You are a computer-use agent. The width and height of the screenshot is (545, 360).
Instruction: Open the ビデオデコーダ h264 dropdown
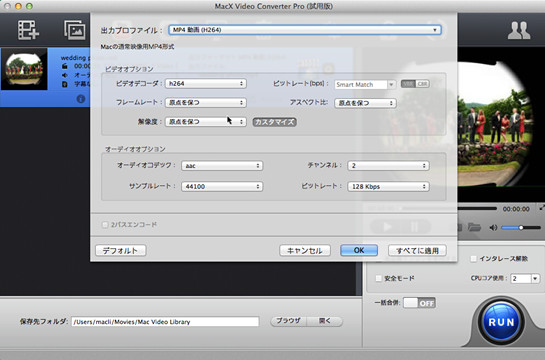[x=206, y=84]
